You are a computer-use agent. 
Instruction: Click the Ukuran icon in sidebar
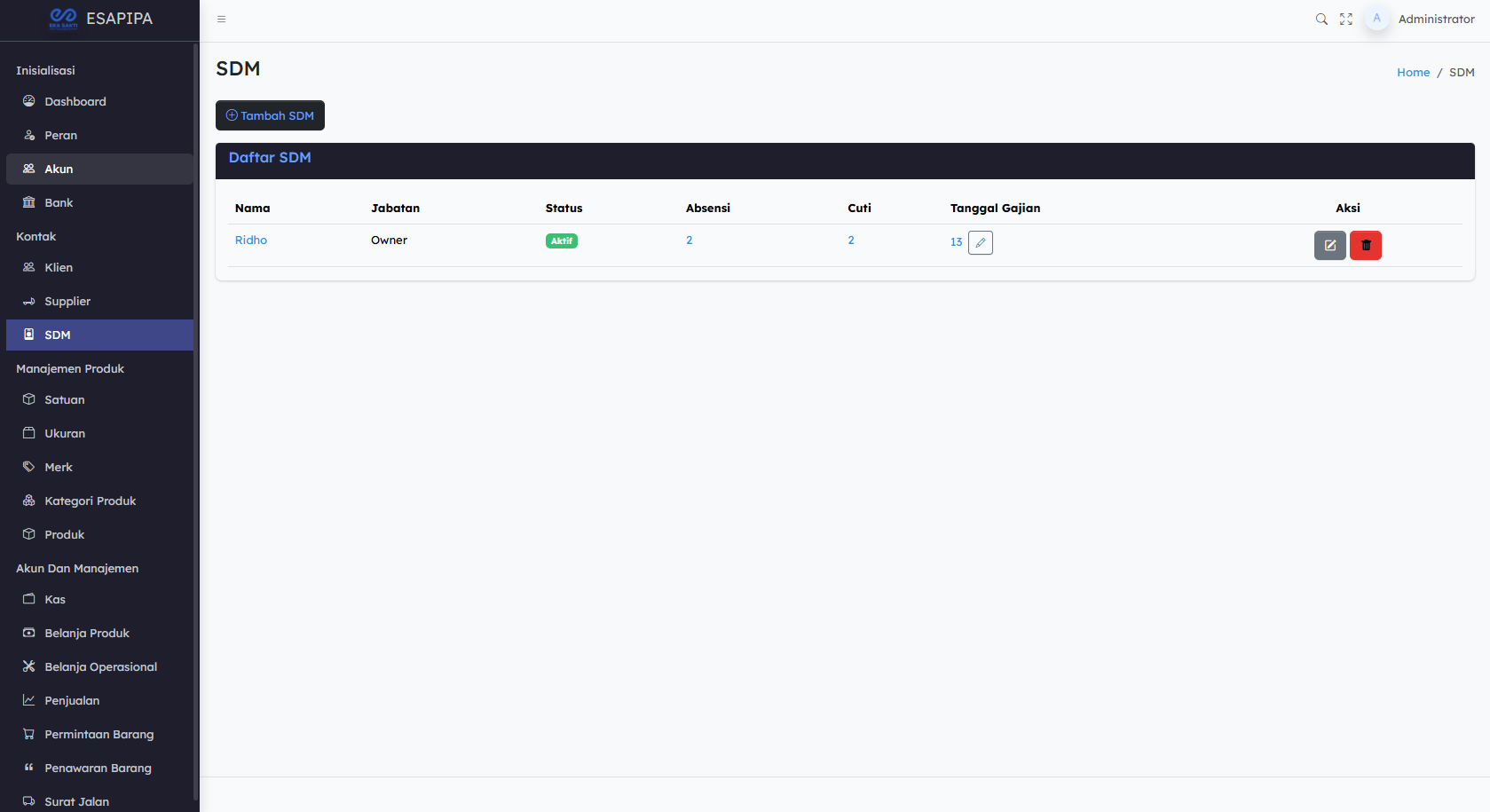coord(29,433)
